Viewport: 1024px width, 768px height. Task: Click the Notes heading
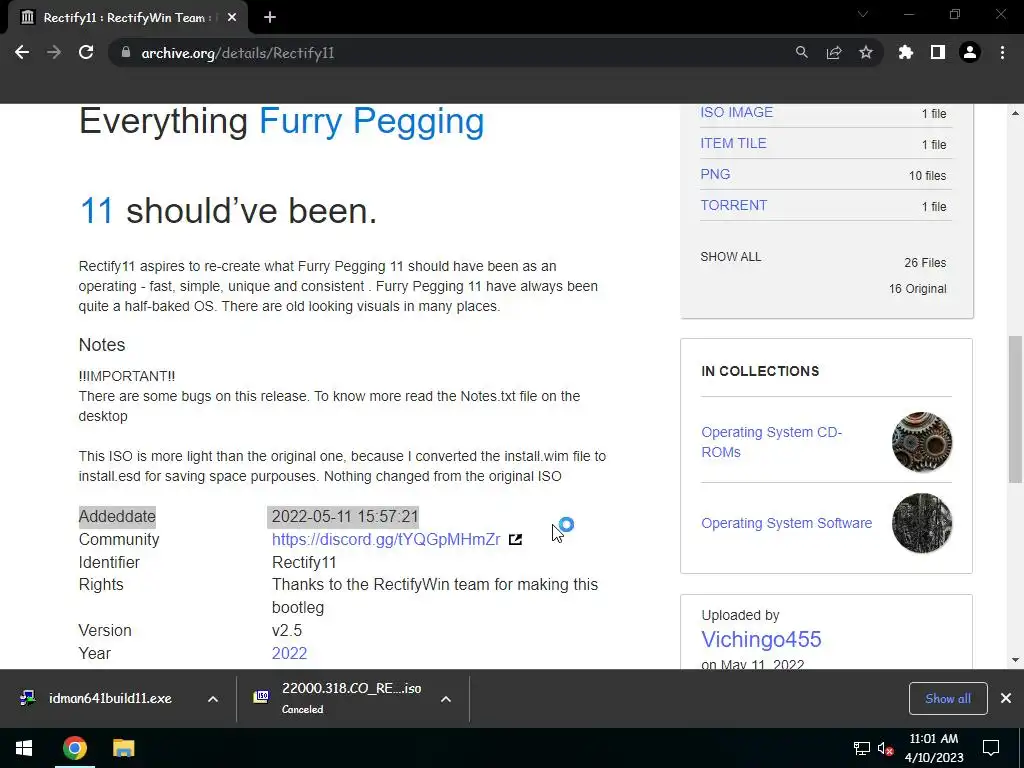(102, 345)
